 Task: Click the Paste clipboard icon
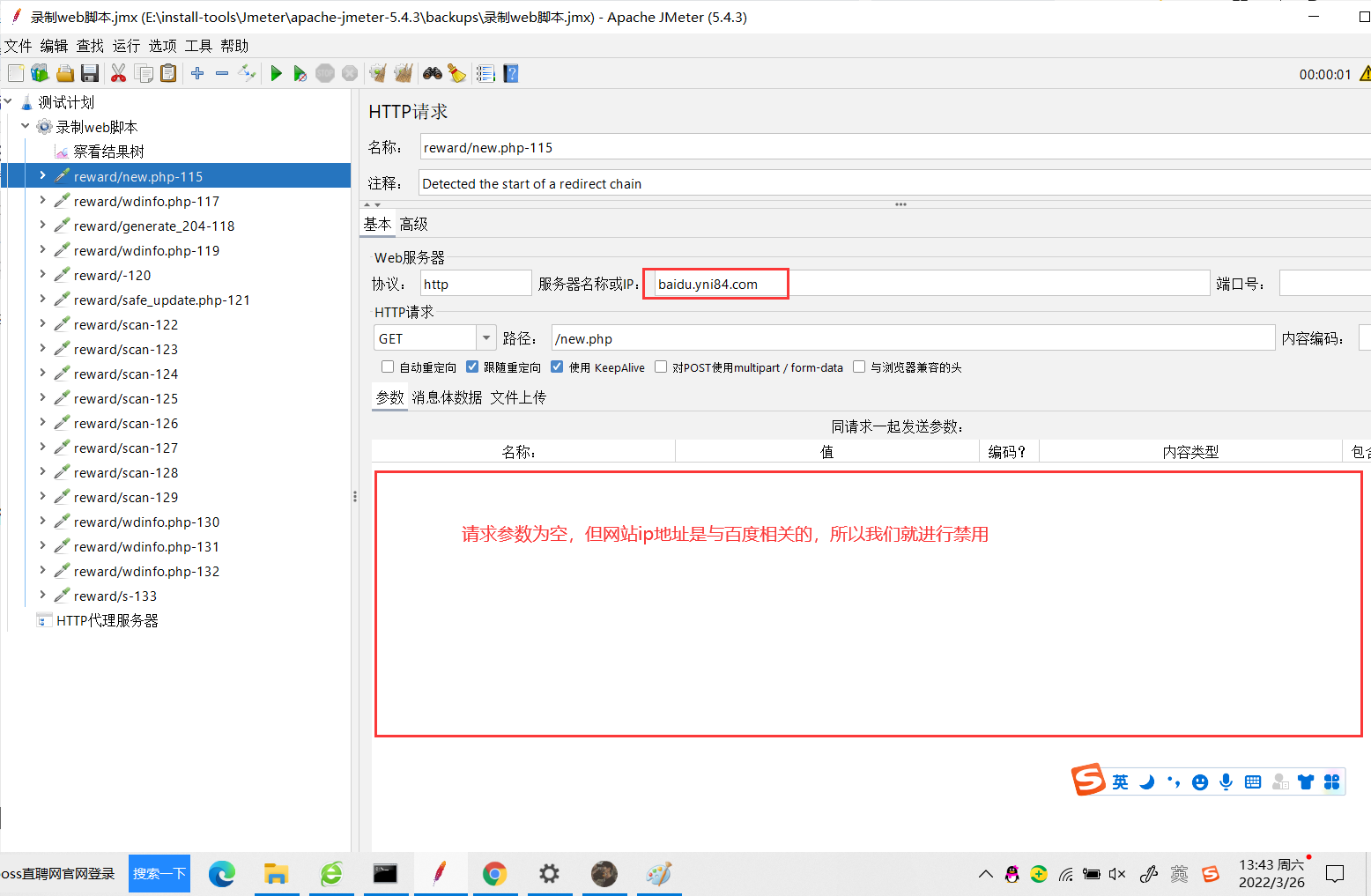tap(168, 73)
